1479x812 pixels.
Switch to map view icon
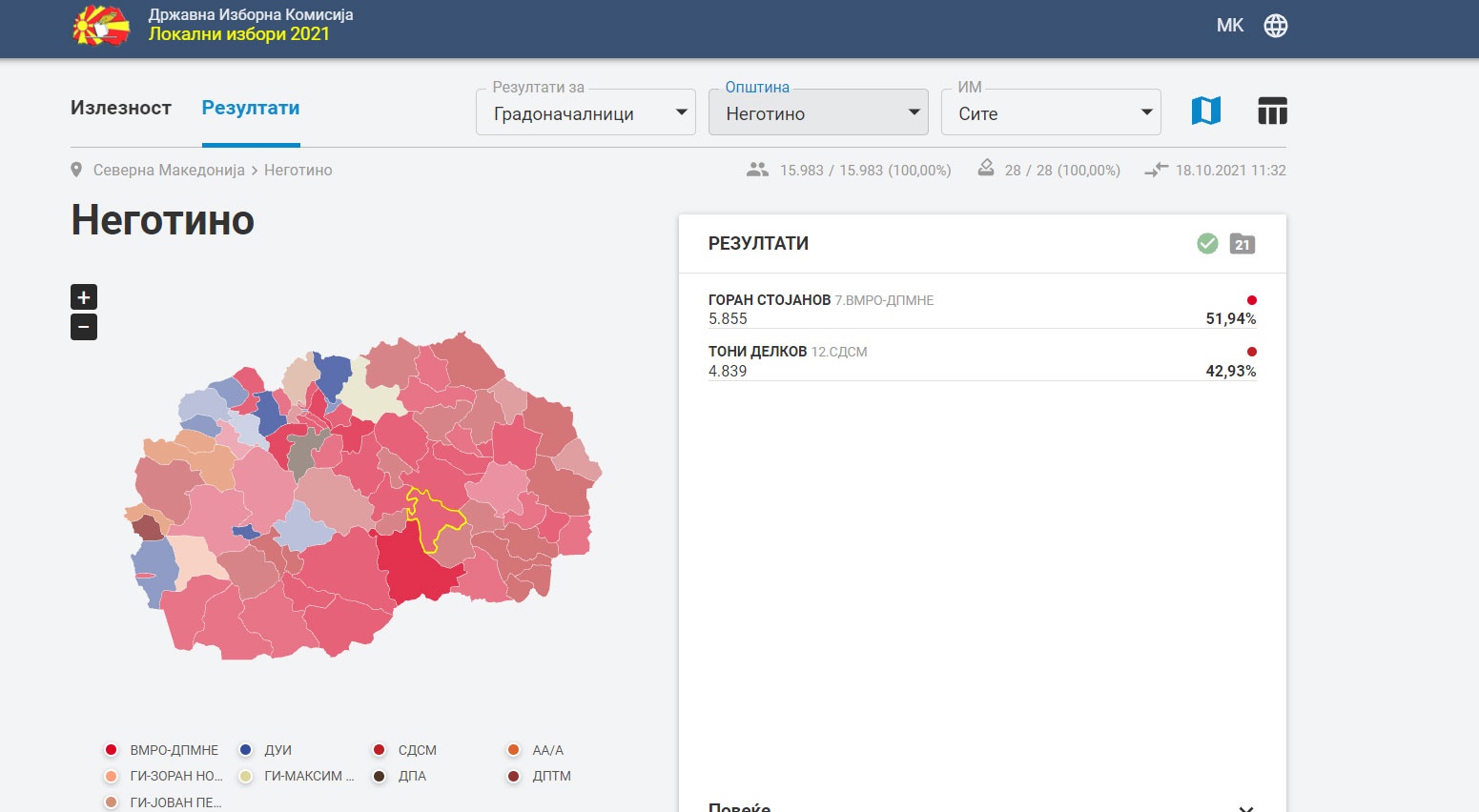click(x=1206, y=112)
